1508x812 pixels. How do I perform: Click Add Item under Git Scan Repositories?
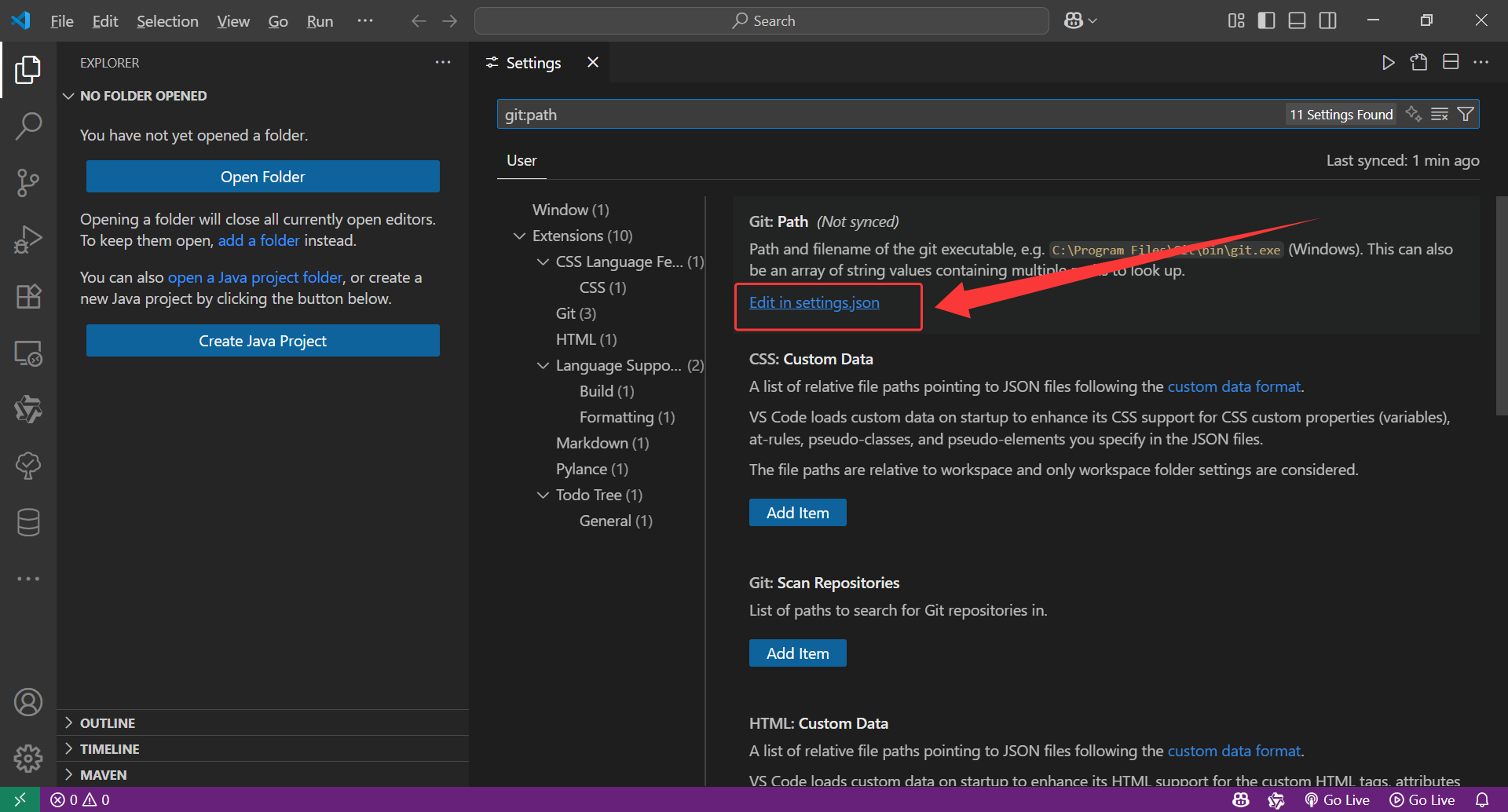pyautogui.click(x=797, y=653)
